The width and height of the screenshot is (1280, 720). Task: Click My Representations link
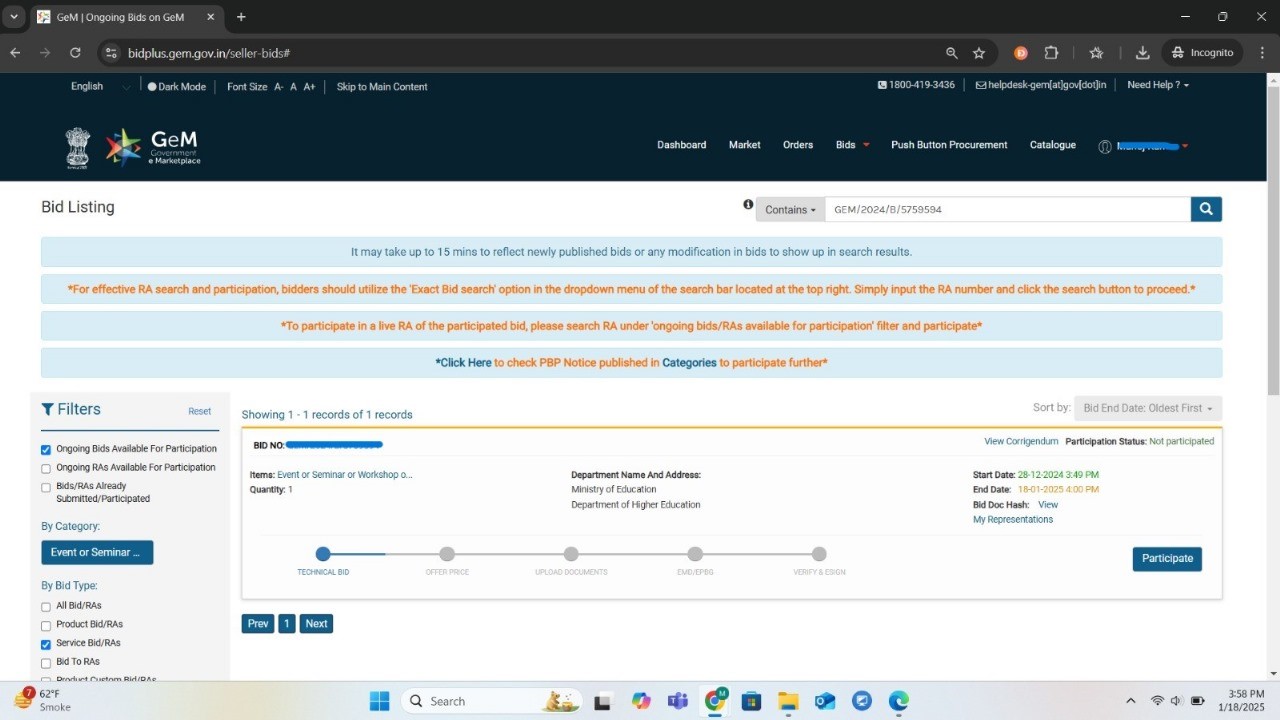[1013, 520]
